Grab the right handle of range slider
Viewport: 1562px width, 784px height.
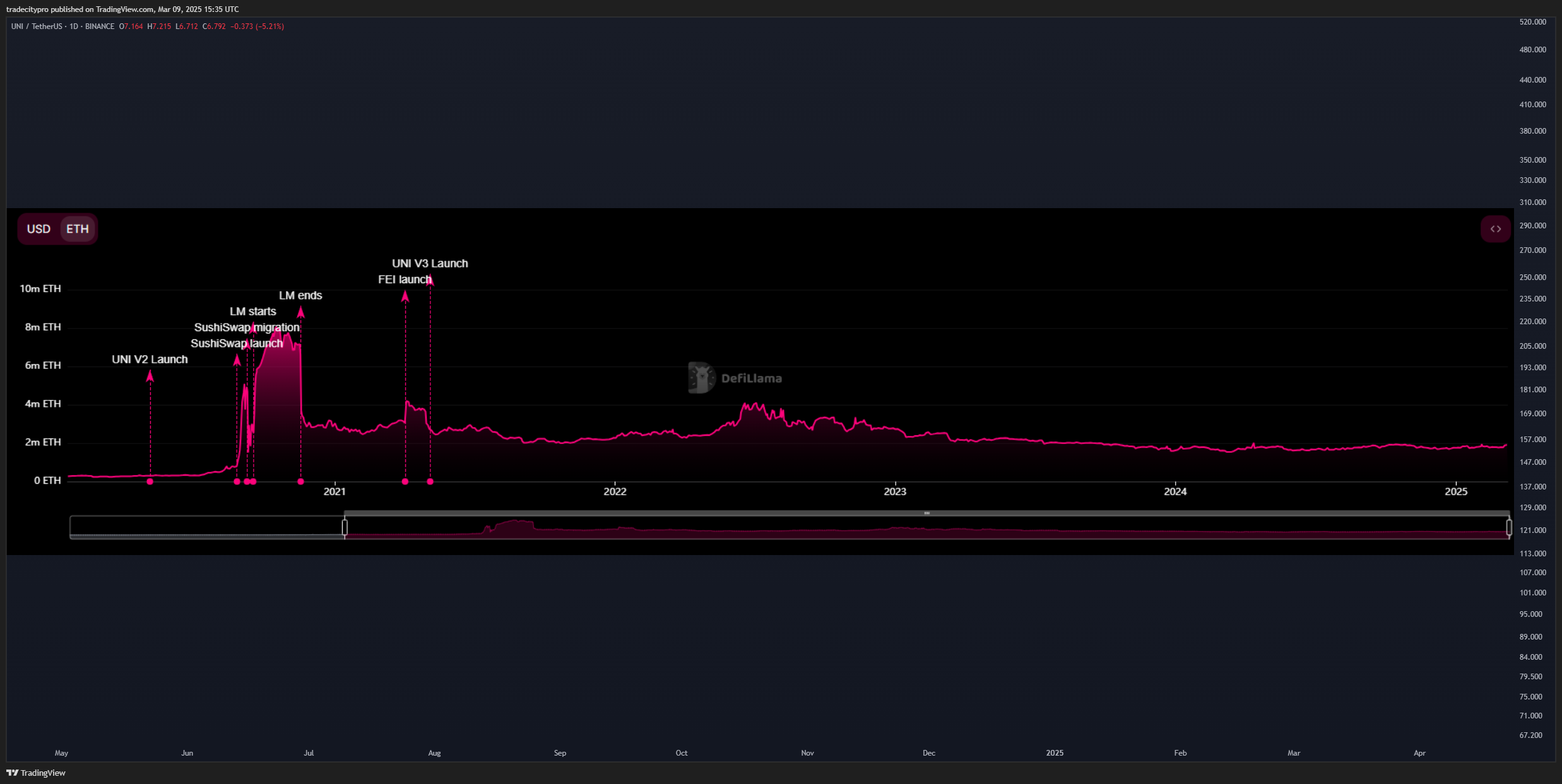pos(1509,527)
